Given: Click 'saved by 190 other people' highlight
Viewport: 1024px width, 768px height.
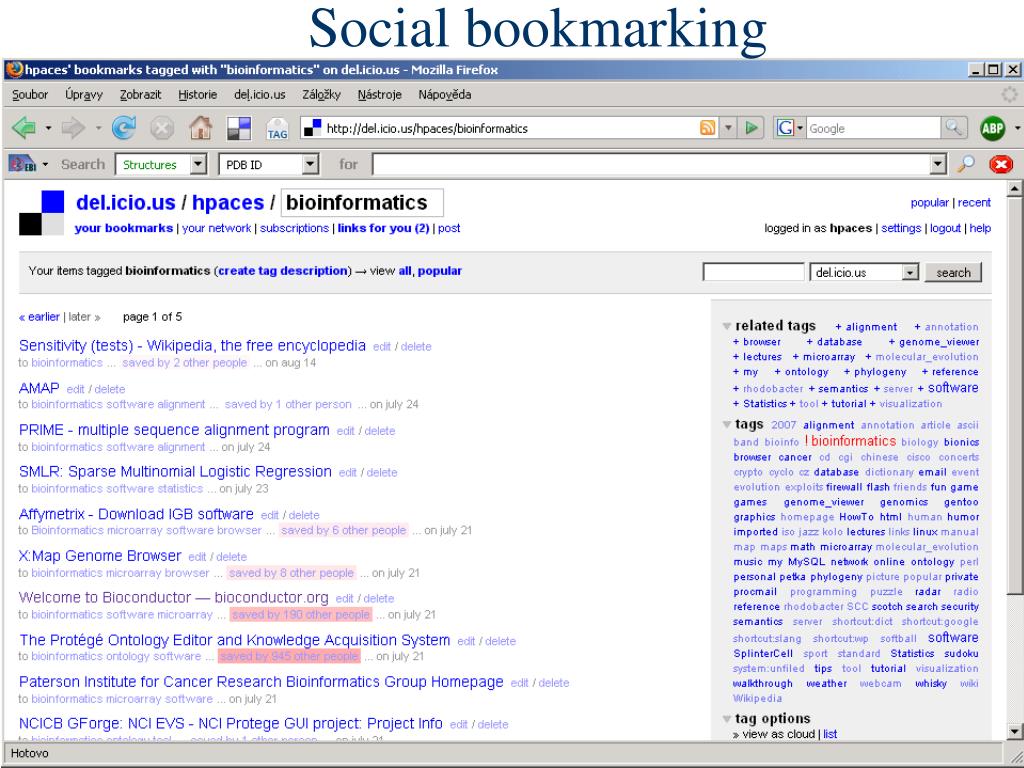Looking at the screenshot, I should coord(301,615).
